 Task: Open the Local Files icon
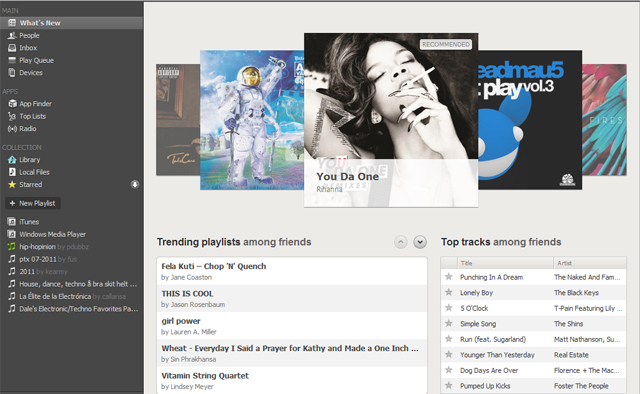pyautogui.click(x=12, y=172)
